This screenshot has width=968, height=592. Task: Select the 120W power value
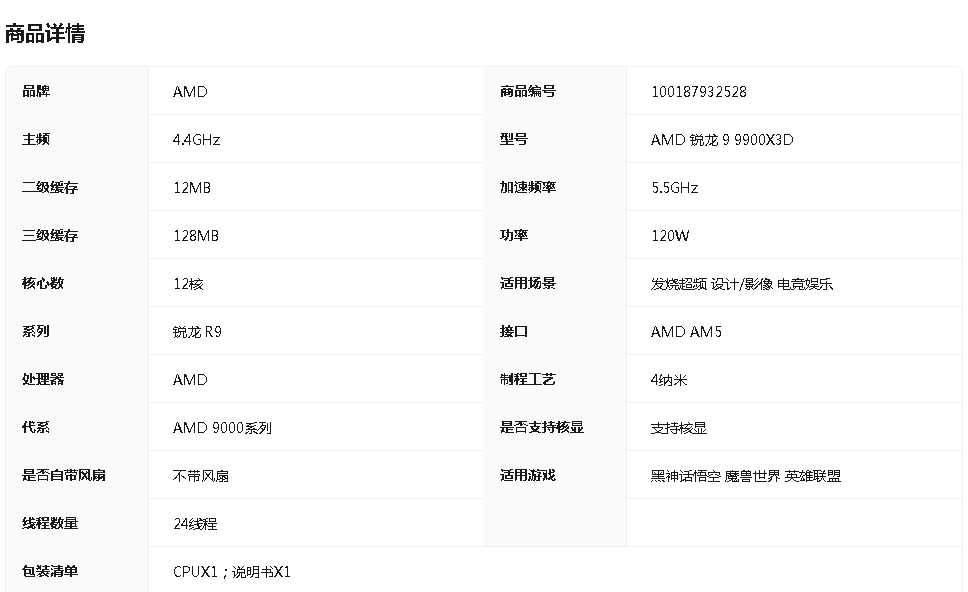pos(670,236)
